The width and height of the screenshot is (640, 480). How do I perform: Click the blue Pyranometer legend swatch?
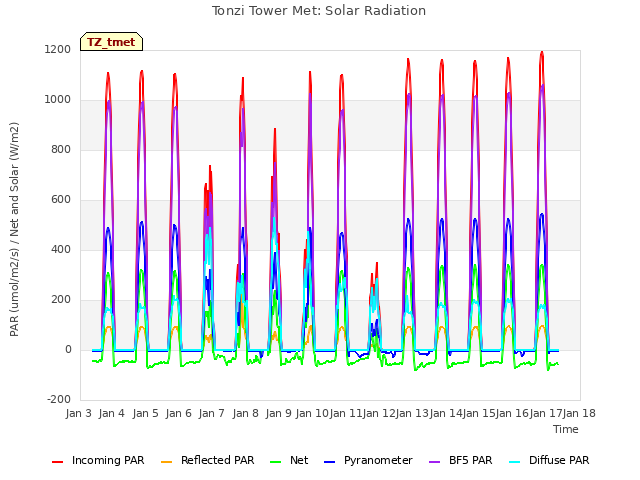pyautogui.click(x=329, y=462)
